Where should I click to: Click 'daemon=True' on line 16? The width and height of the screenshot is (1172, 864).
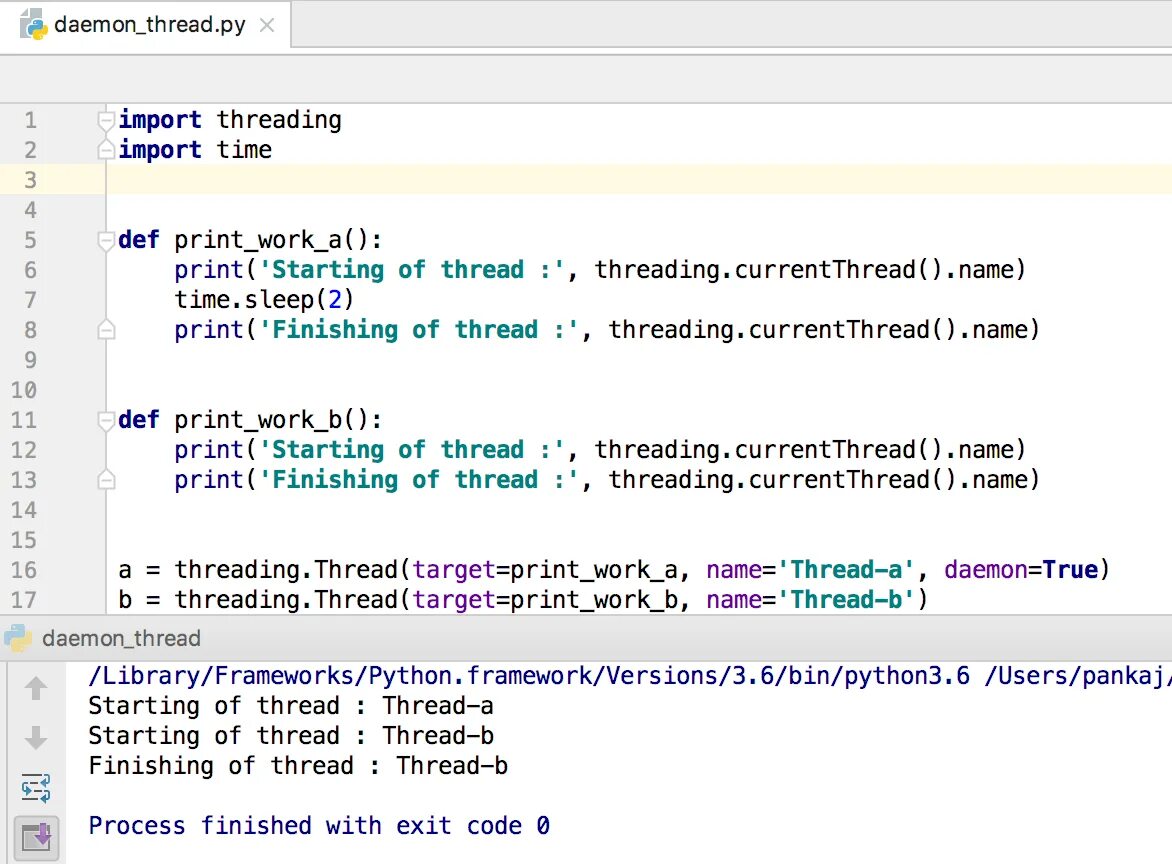[x=1021, y=570]
